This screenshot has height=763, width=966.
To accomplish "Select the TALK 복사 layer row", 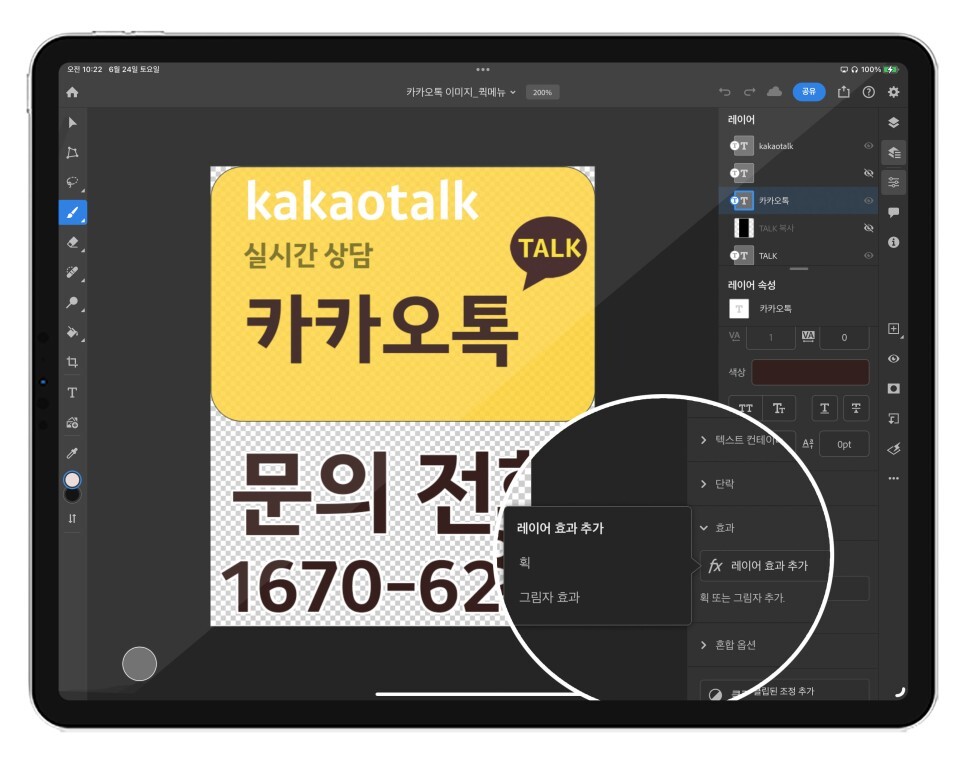I will tap(798, 228).
